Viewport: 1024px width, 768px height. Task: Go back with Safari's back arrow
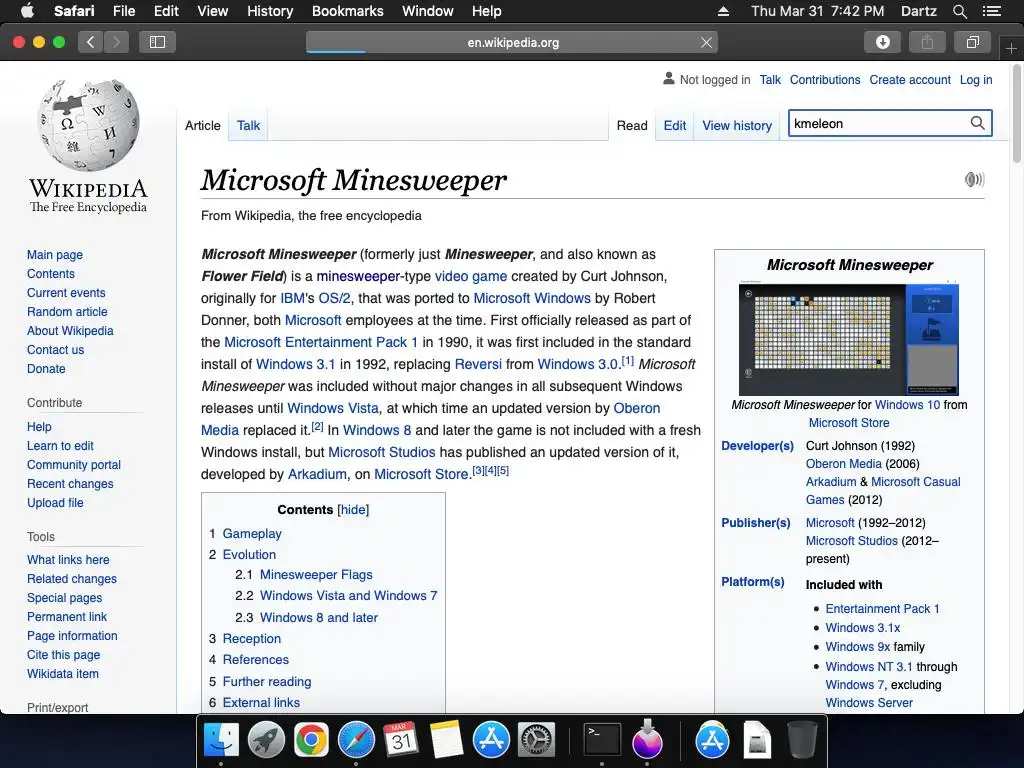point(91,42)
